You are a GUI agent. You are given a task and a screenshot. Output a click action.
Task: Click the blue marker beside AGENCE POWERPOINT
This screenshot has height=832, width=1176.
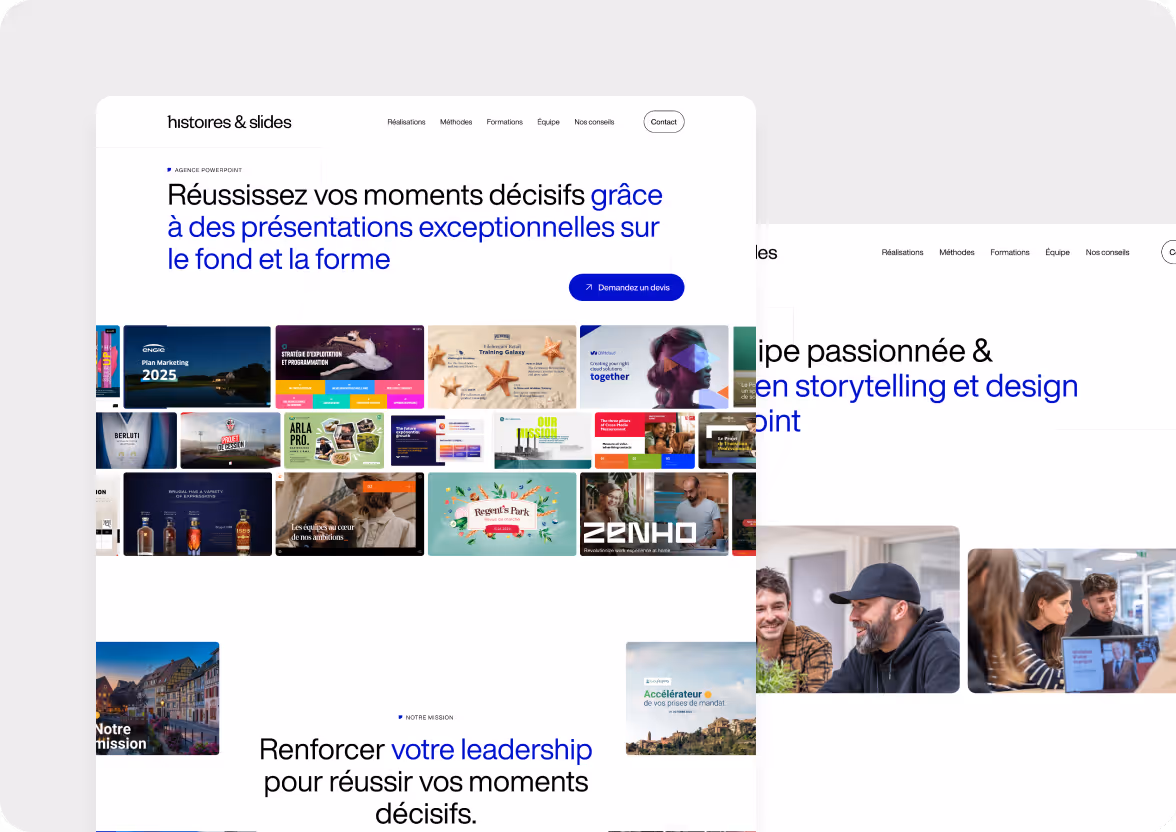[x=171, y=169]
